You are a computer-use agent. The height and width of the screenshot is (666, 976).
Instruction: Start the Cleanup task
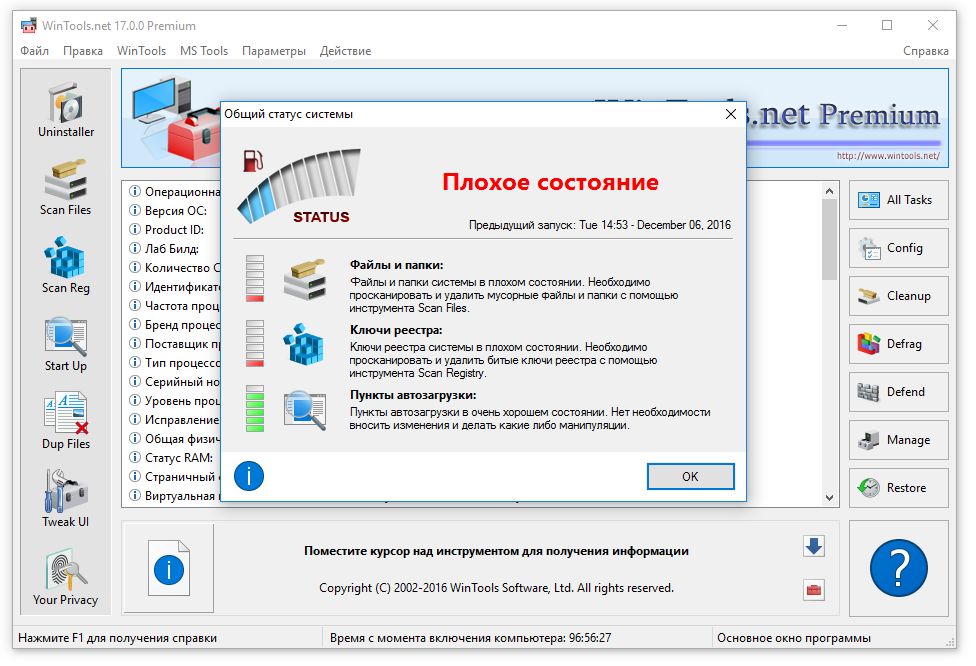(898, 296)
